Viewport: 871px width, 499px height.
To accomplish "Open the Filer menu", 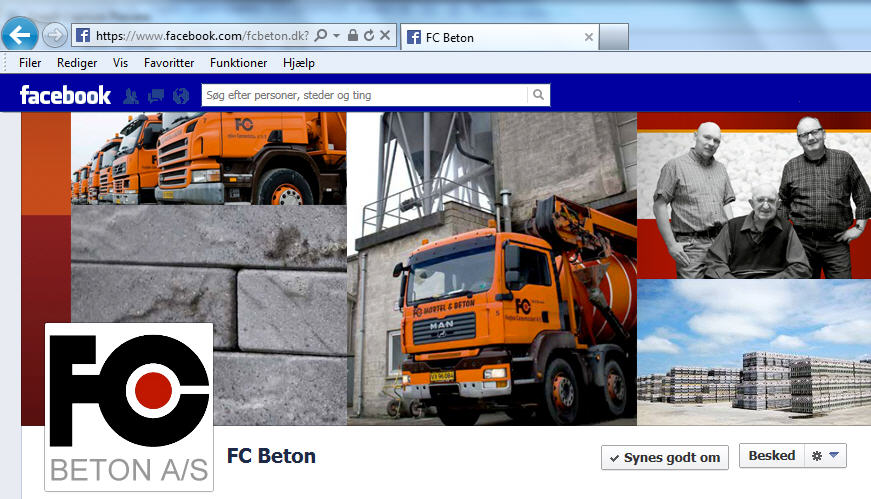I will (30, 63).
